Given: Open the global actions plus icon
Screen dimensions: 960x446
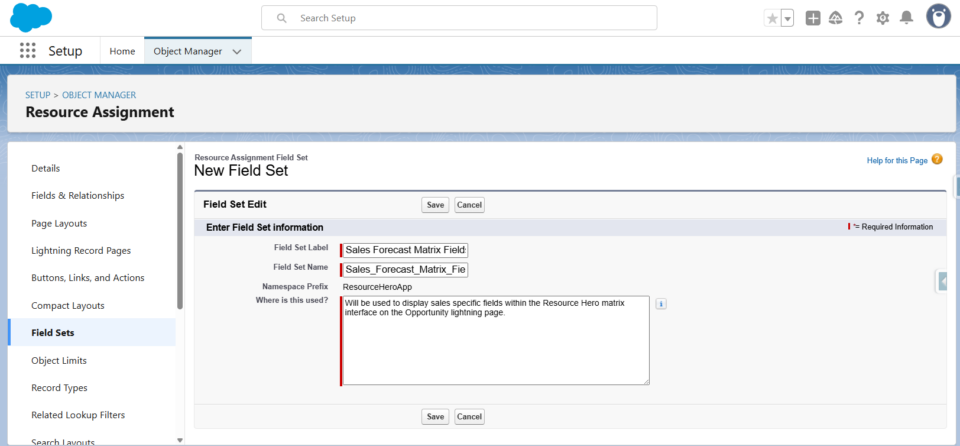Looking at the screenshot, I should 813,18.
